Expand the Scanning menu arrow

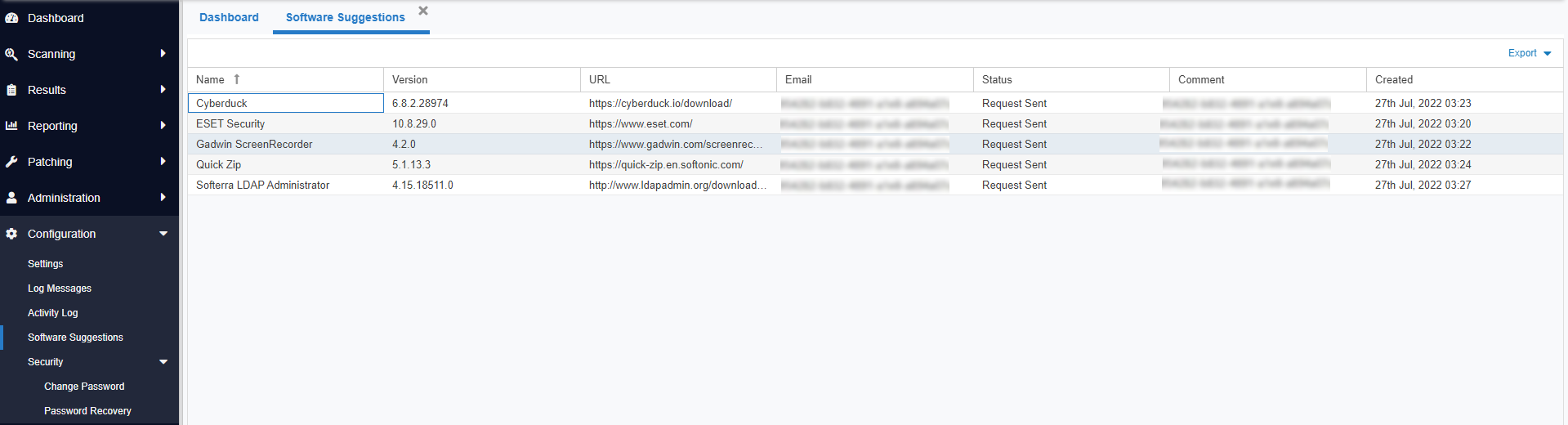point(163,54)
